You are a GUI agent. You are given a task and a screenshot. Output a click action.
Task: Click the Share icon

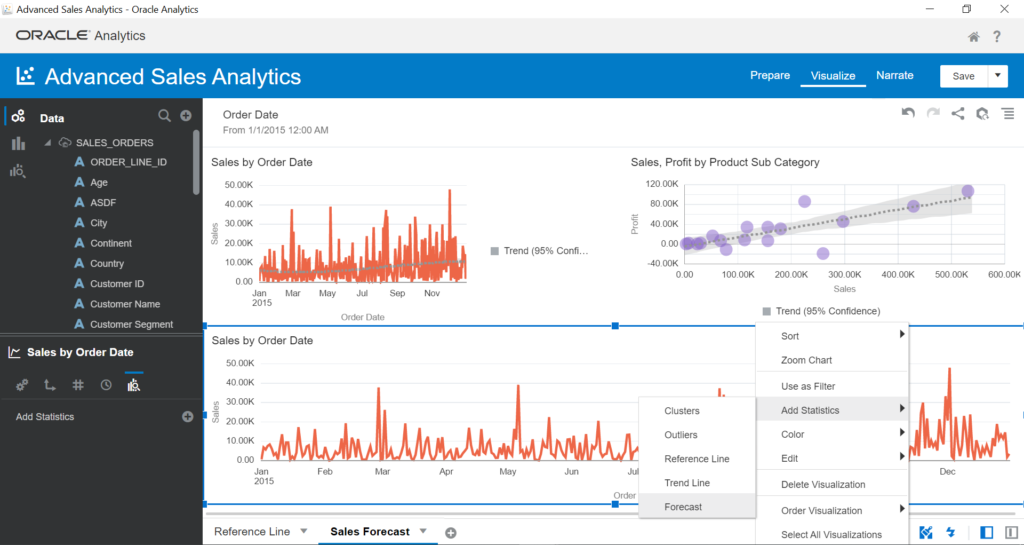[x=957, y=114]
